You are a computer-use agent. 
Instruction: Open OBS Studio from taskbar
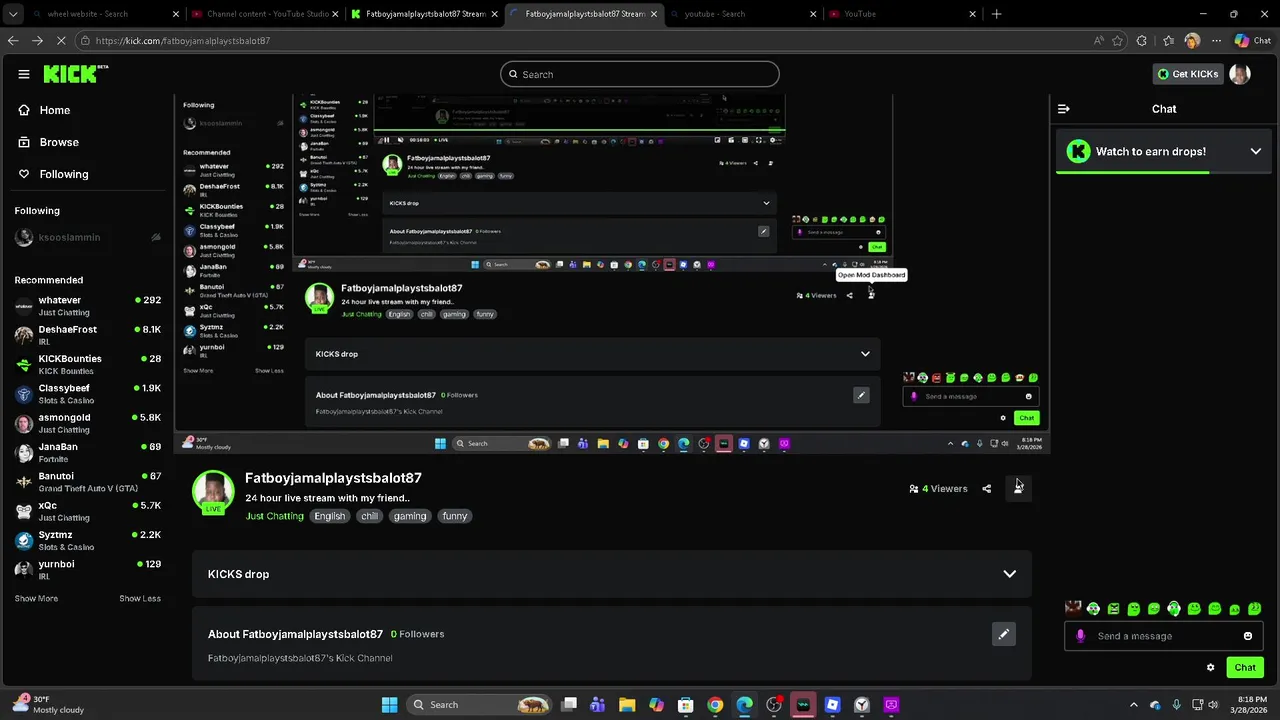click(x=773, y=705)
